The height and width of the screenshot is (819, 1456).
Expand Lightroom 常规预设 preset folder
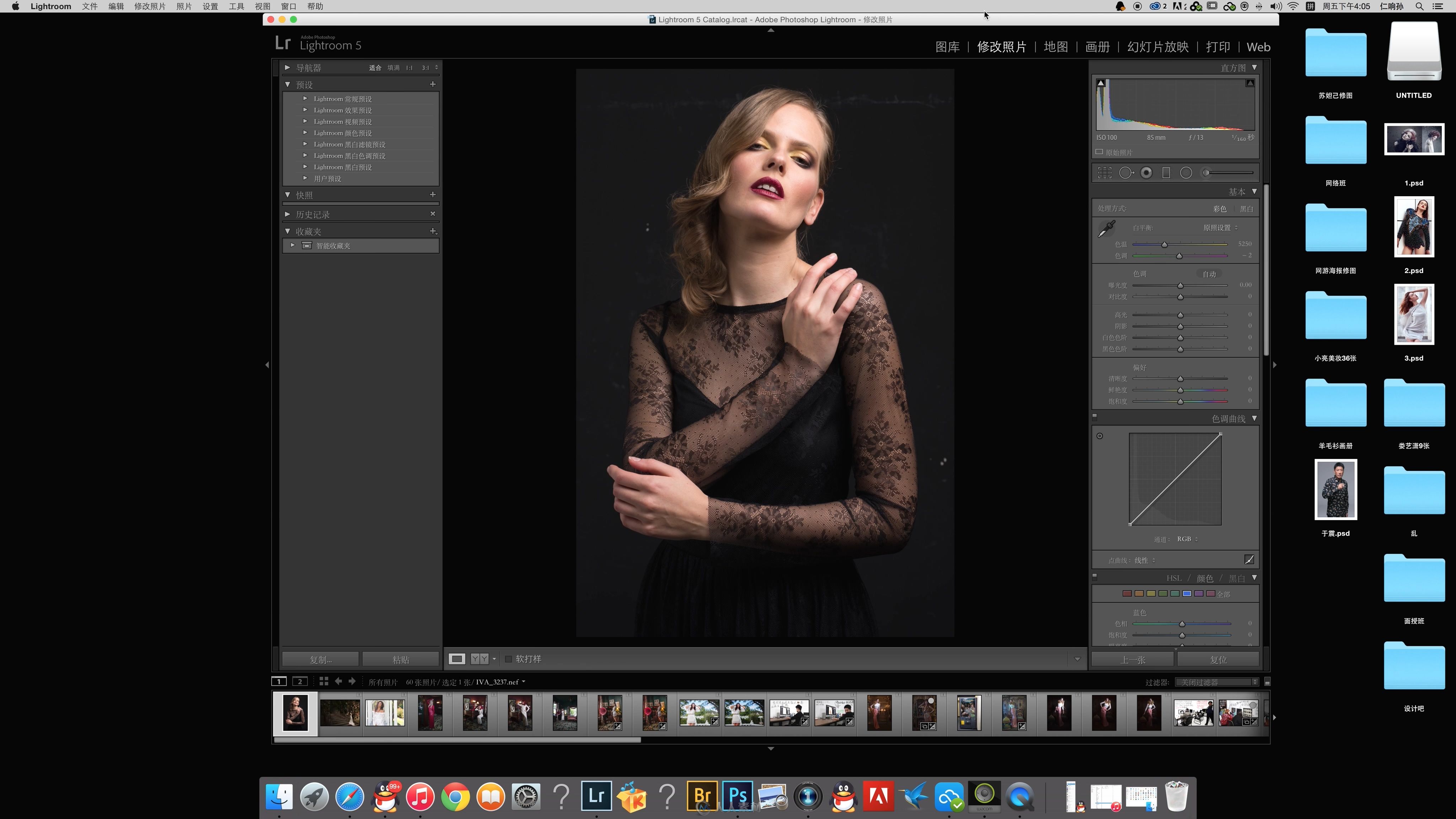(305, 98)
